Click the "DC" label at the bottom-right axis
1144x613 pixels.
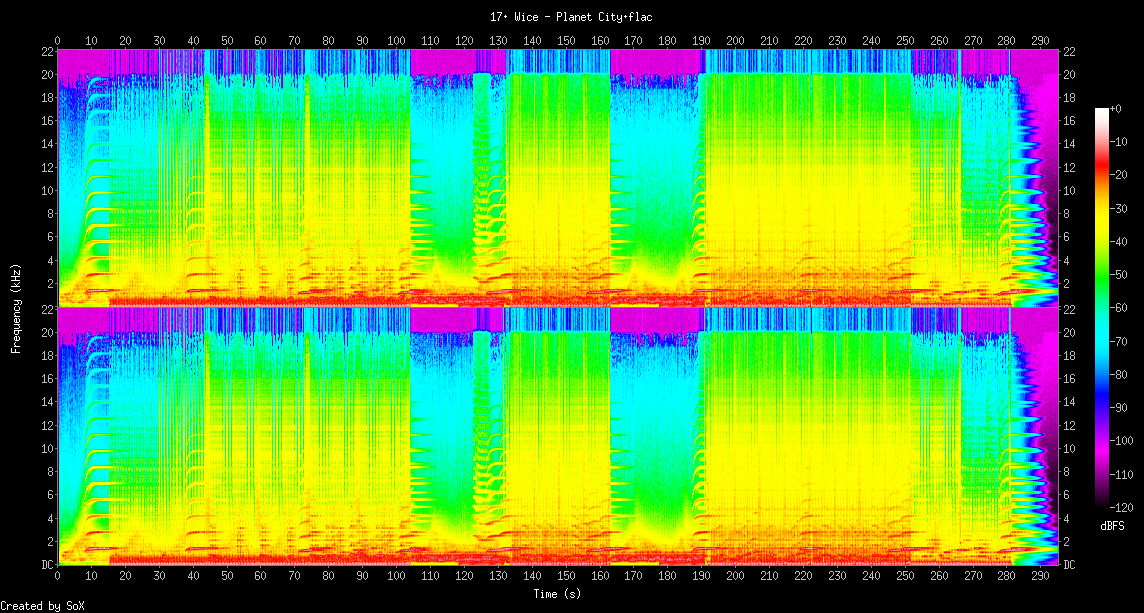click(x=1069, y=565)
